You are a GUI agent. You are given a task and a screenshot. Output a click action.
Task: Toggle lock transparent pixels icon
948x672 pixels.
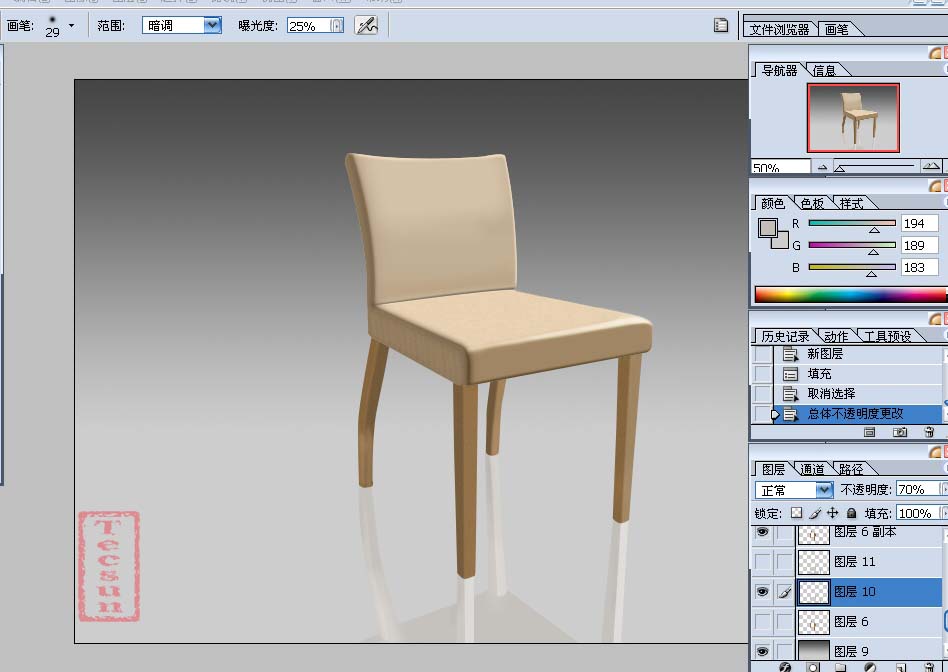coord(797,513)
